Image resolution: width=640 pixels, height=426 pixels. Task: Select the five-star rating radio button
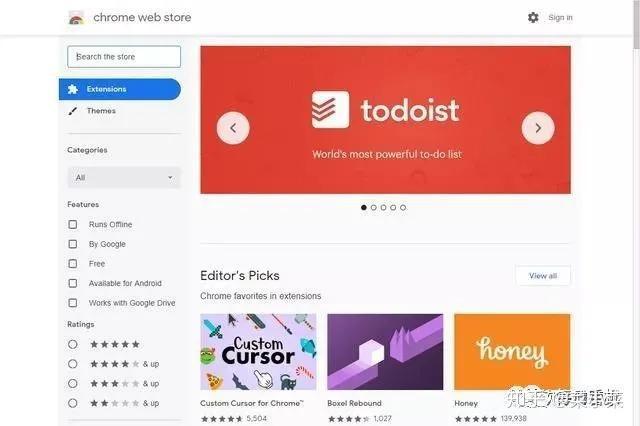(x=73, y=344)
